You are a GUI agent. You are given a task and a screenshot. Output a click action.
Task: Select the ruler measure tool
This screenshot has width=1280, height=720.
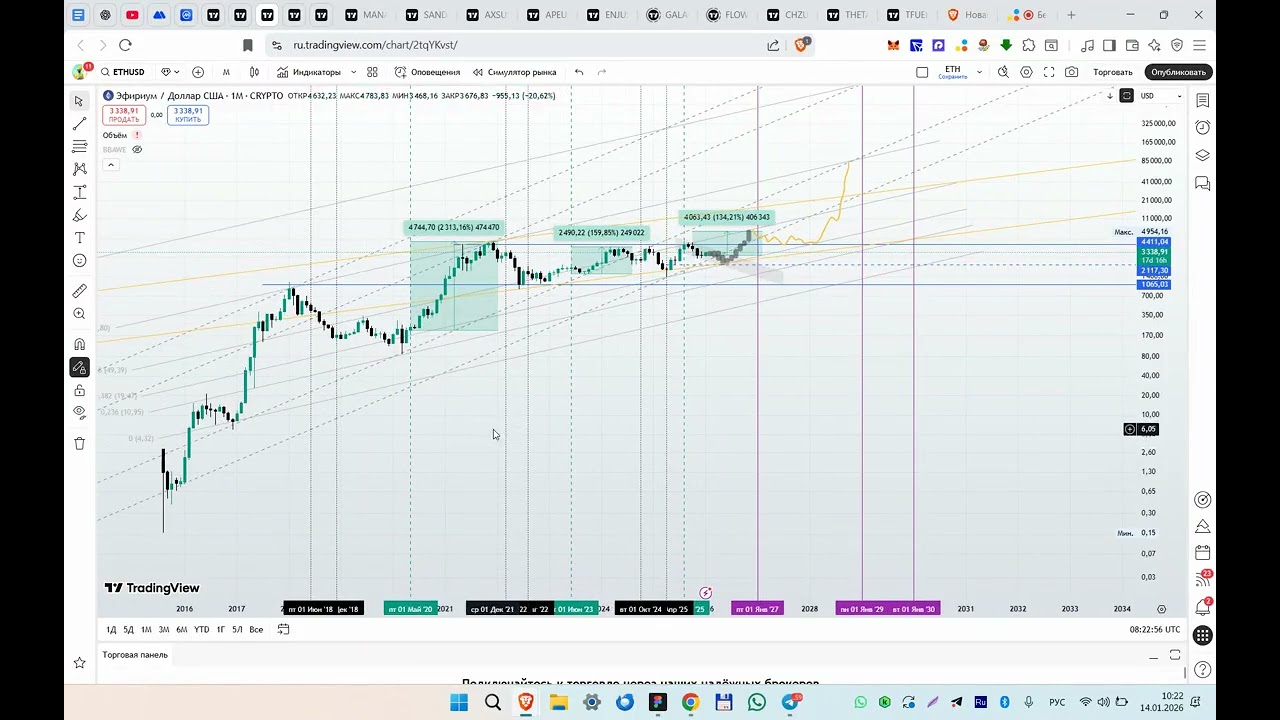click(79, 291)
